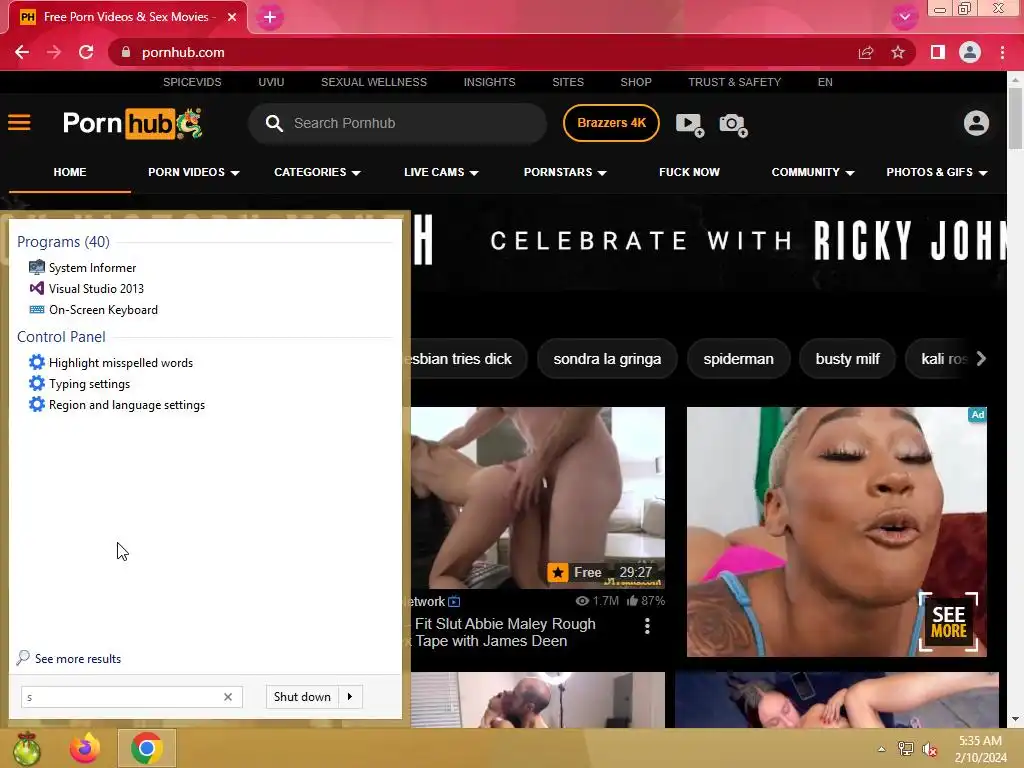
Task: Select the spiderman tag pill
Action: pyautogui.click(x=739, y=359)
